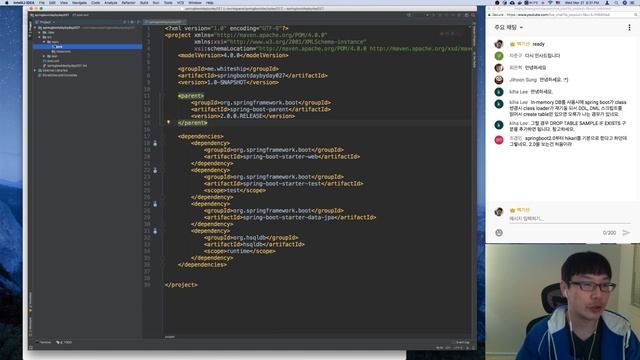Expand External Libraries node

pyautogui.click(x=36, y=70)
